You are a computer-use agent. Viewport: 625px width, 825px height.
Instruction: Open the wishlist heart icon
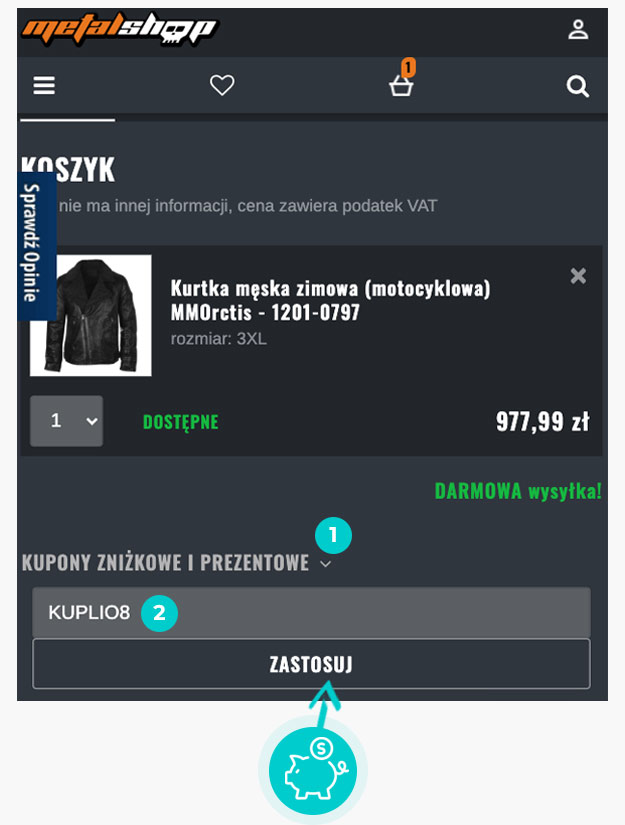(222, 85)
